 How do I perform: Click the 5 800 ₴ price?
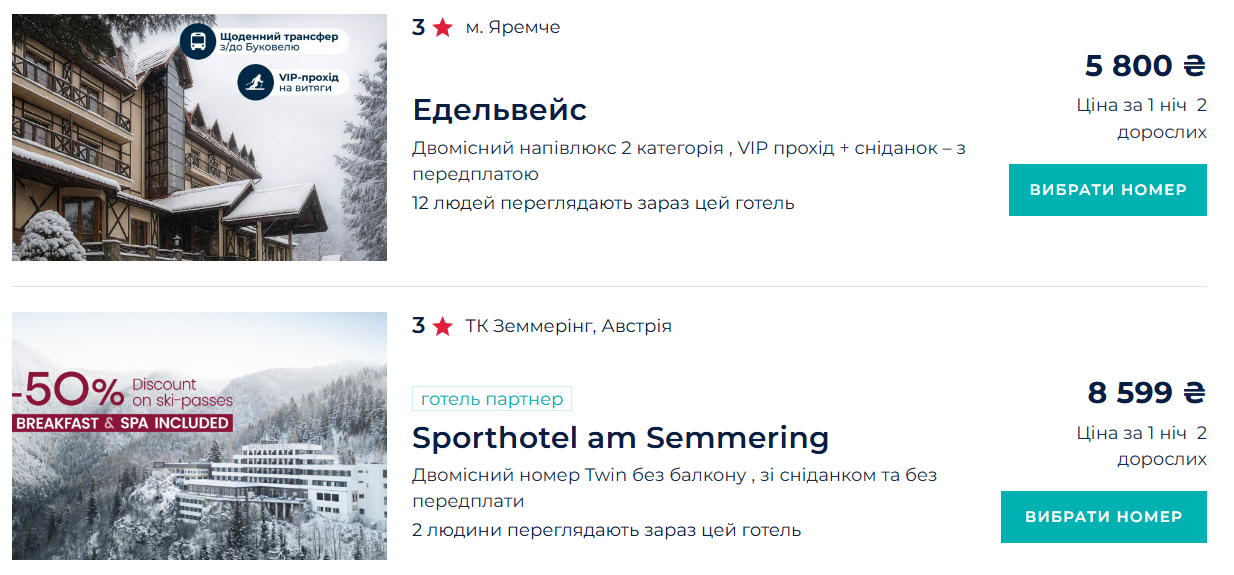click(x=1145, y=66)
